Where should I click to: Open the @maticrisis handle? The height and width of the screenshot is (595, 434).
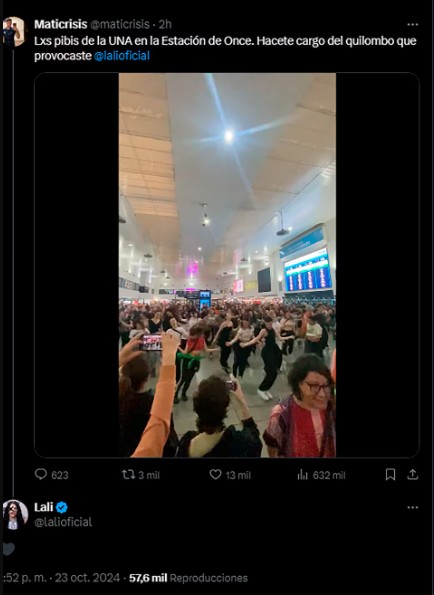pyautogui.click(x=120, y=24)
